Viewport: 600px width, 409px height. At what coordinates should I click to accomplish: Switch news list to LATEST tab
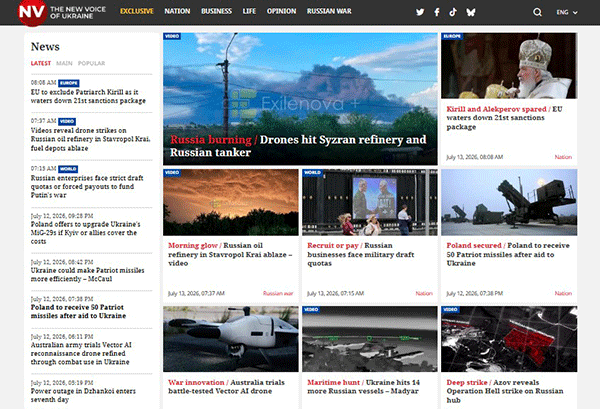tap(41, 63)
